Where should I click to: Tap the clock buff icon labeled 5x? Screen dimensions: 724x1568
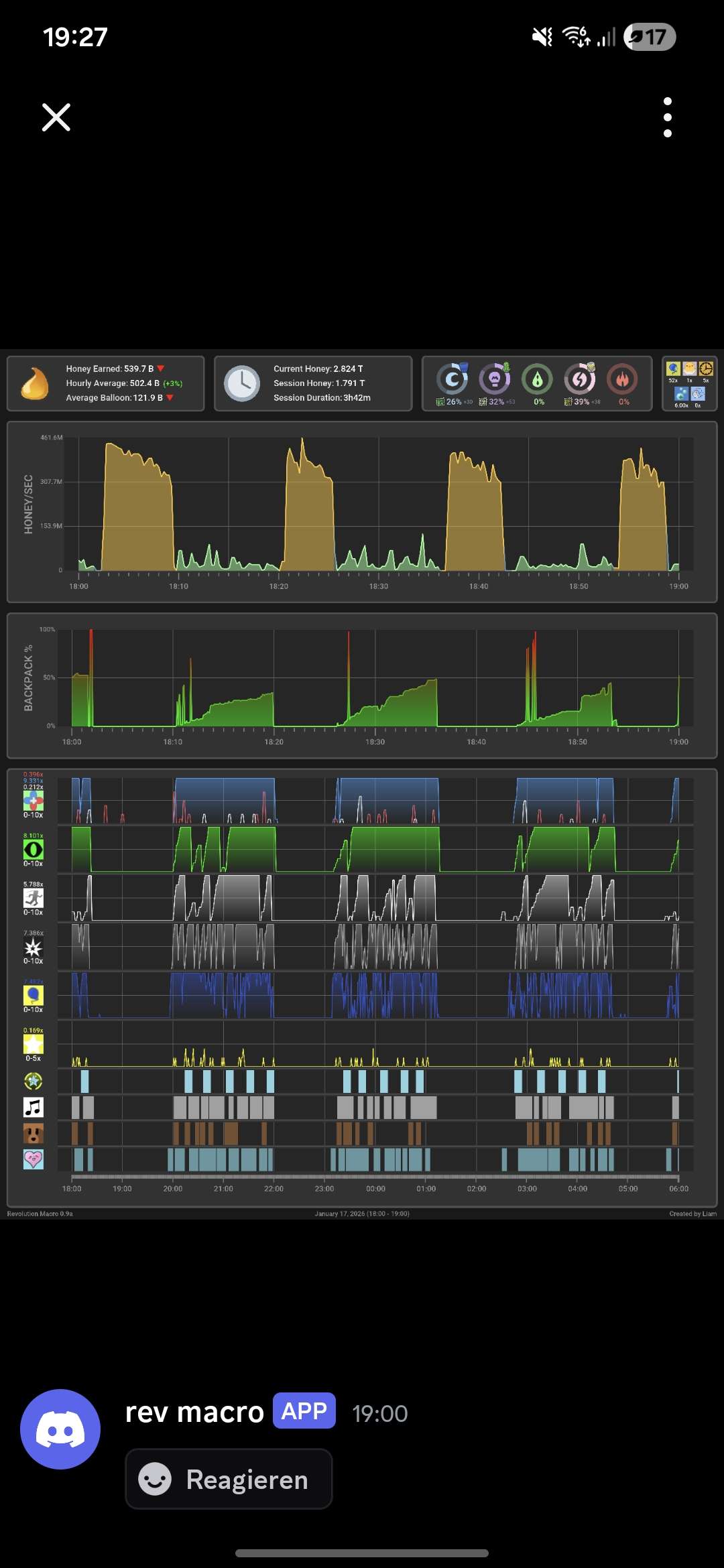(x=706, y=369)
